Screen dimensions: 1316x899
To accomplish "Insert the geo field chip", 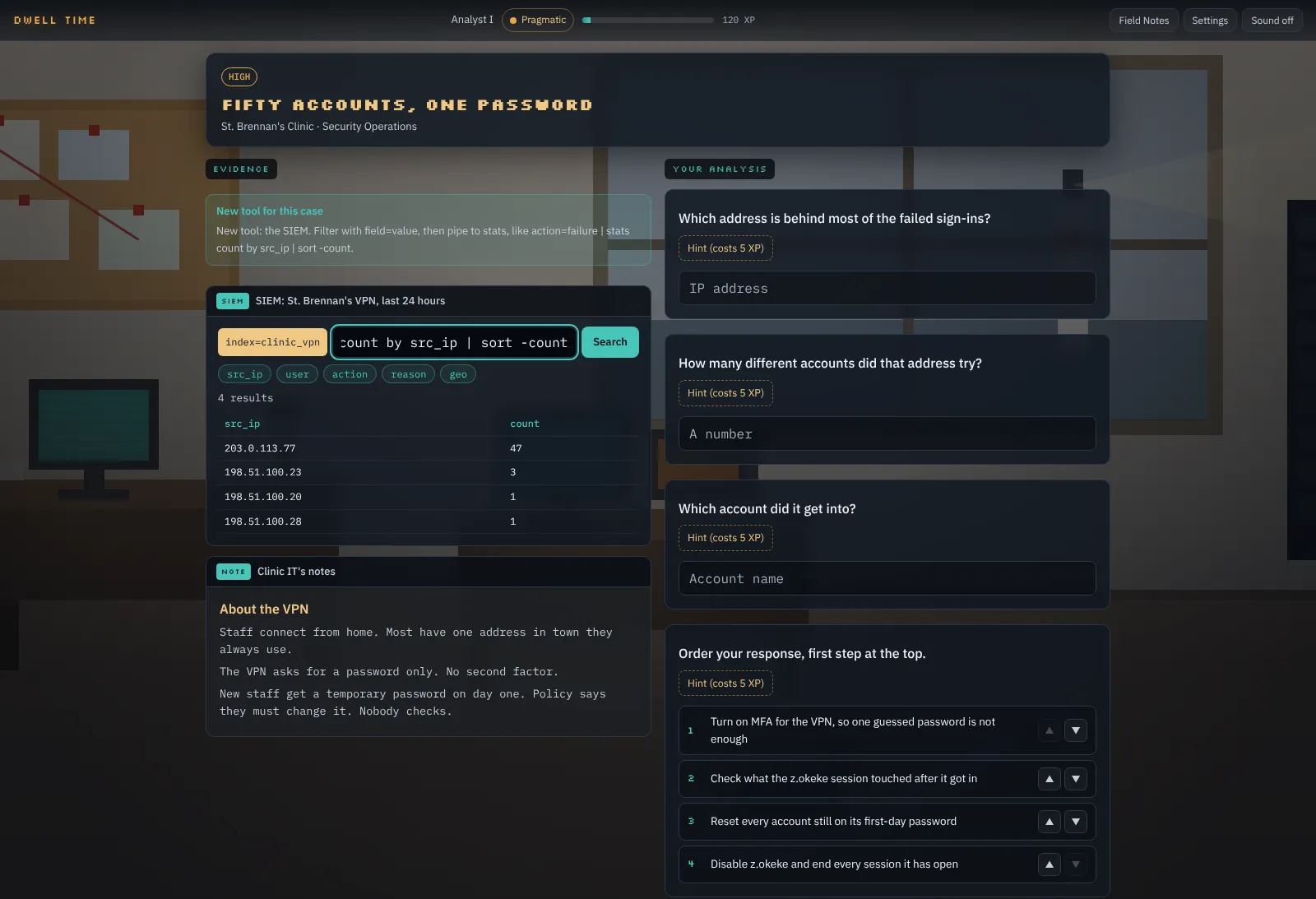I will [458, 374].
